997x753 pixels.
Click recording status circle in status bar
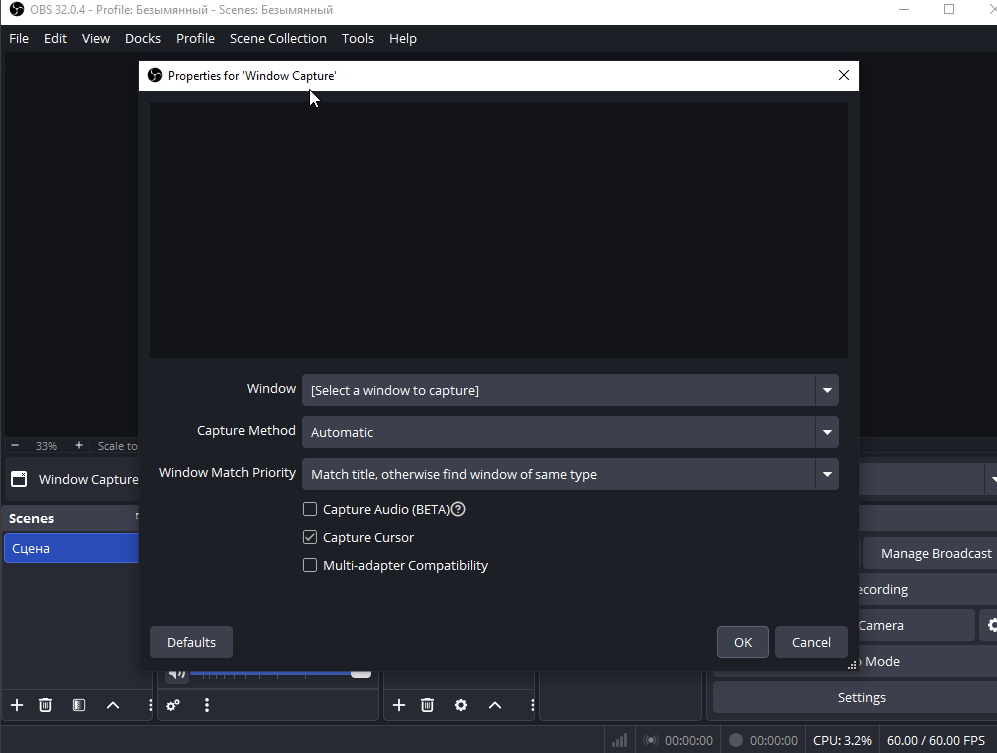[x=736, y=740]
